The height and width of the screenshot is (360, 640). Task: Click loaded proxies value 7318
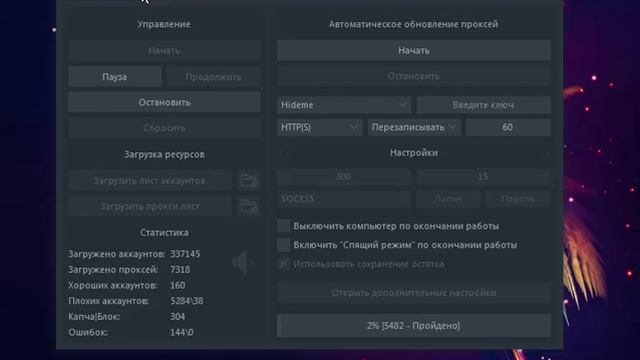tap(180, 269)
